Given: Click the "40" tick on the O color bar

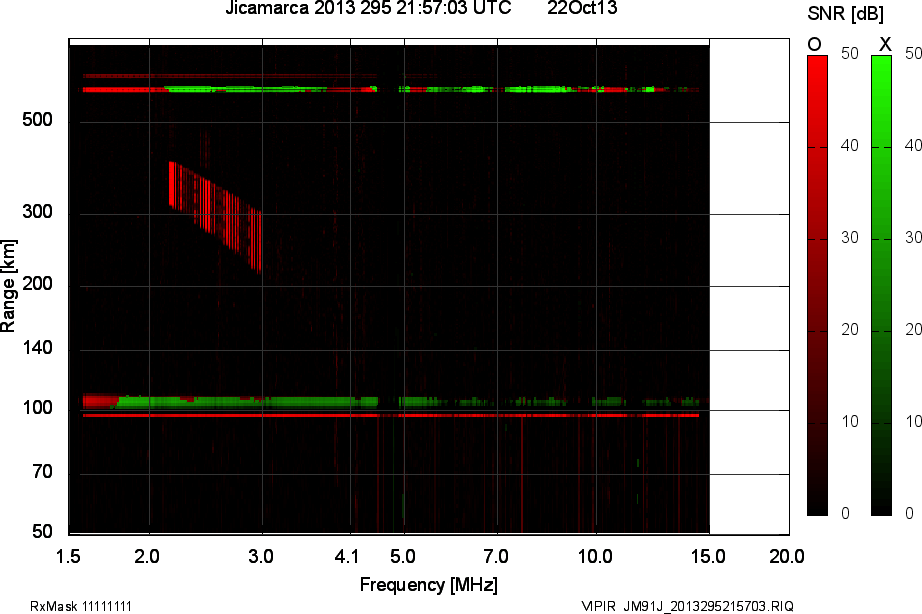Looking at the screenshot, I should pyautogui.click(x=850, y=146).
